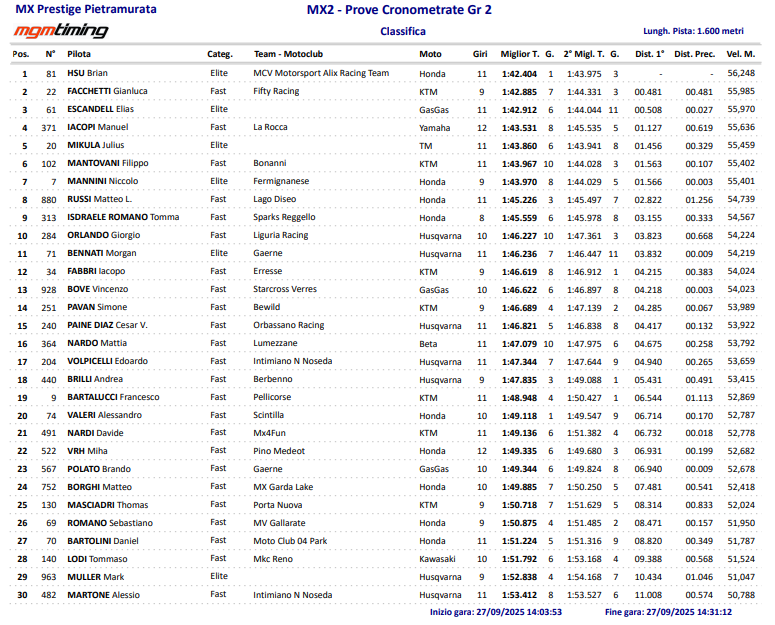The image size is (775, 625).
Task: Click team 'Lago Diseo'
Action: point(275,199)
